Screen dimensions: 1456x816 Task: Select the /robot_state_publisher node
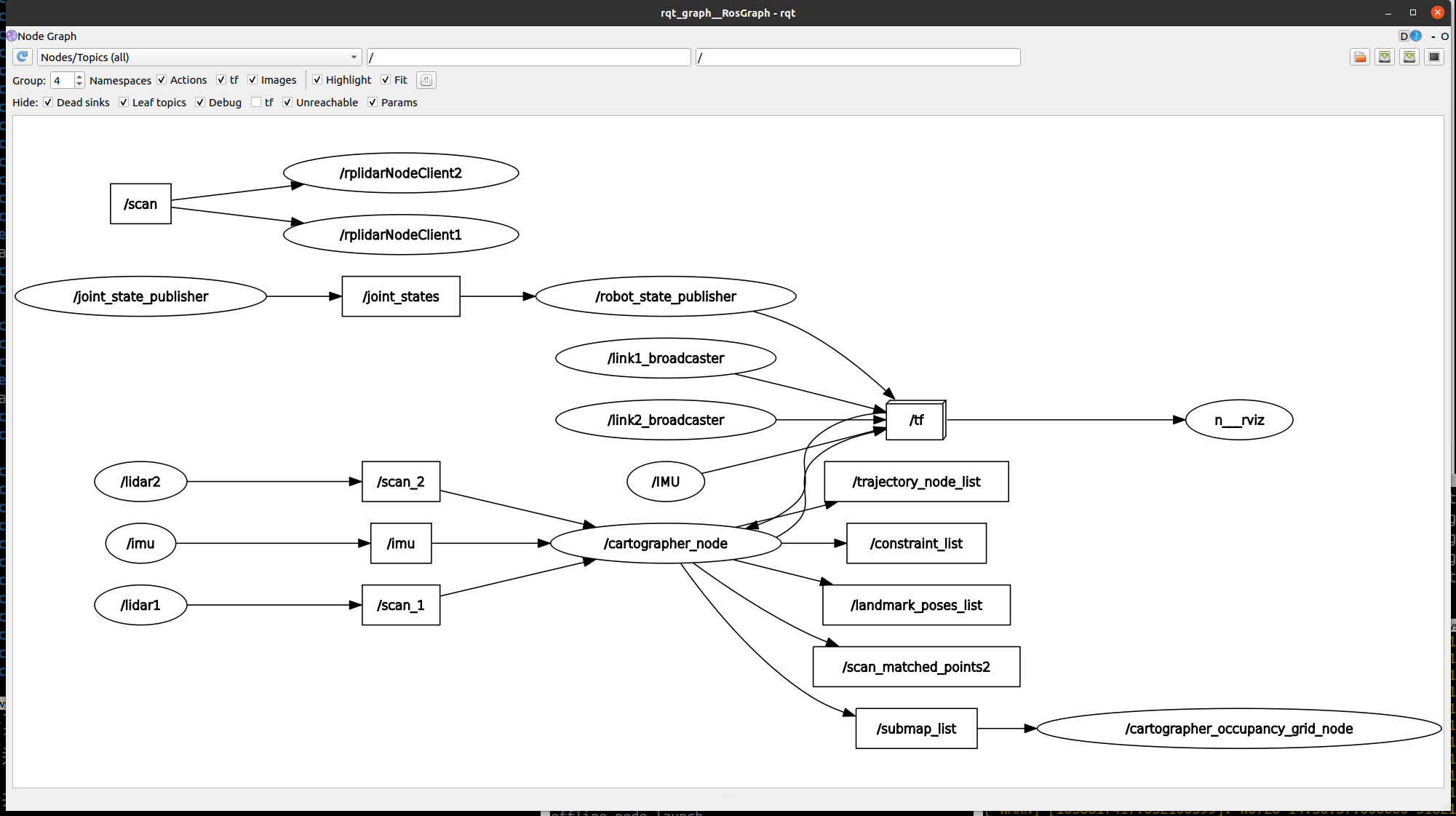coord(666,296)
